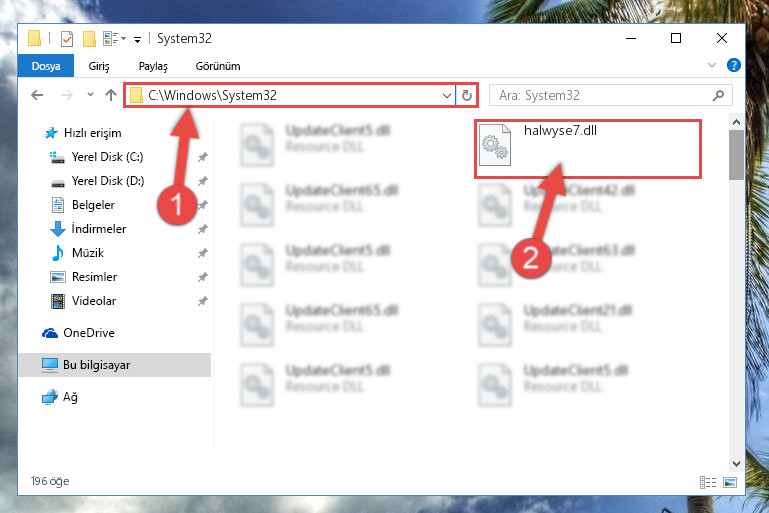This screenshot has width=769, height=513.
Task: Switch to details view icon in status bar
Action: tap(708, 482)
